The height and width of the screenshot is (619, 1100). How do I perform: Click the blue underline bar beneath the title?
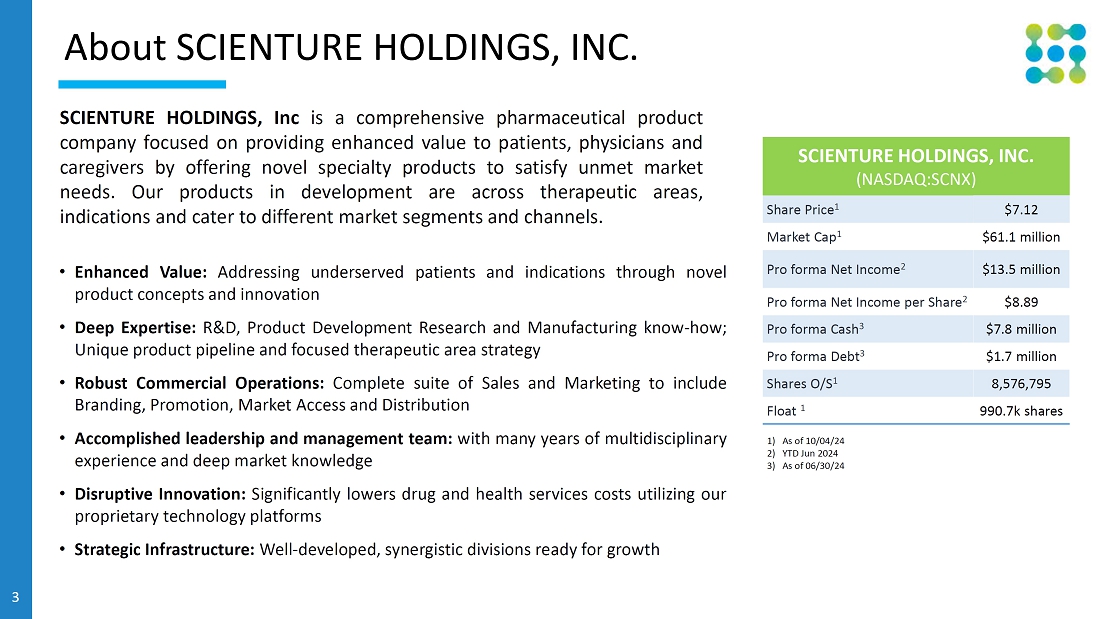pyautogui.click(x=142, y=85)
